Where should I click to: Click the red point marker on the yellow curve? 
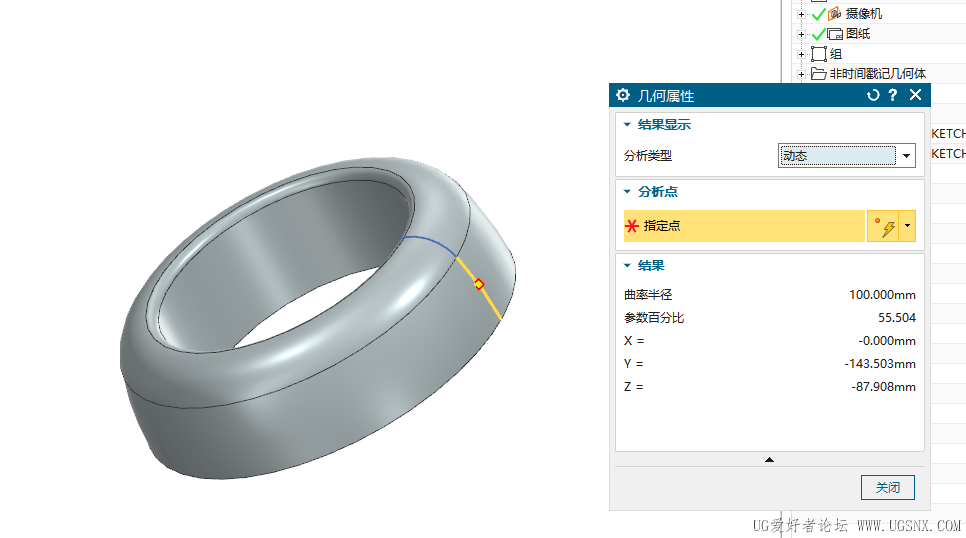(x=479, y=284)
